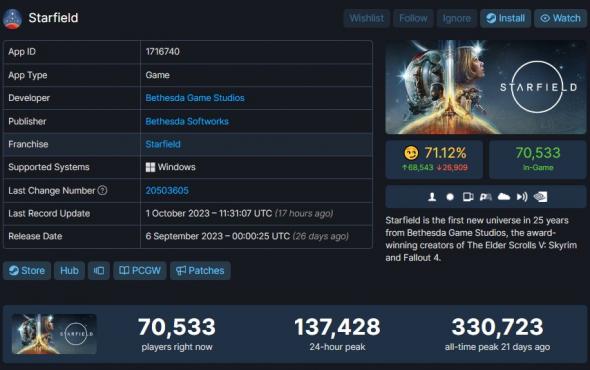Select the Steam Cloud icon
Screen dimensions: 590x370
(x=504, y=196)
